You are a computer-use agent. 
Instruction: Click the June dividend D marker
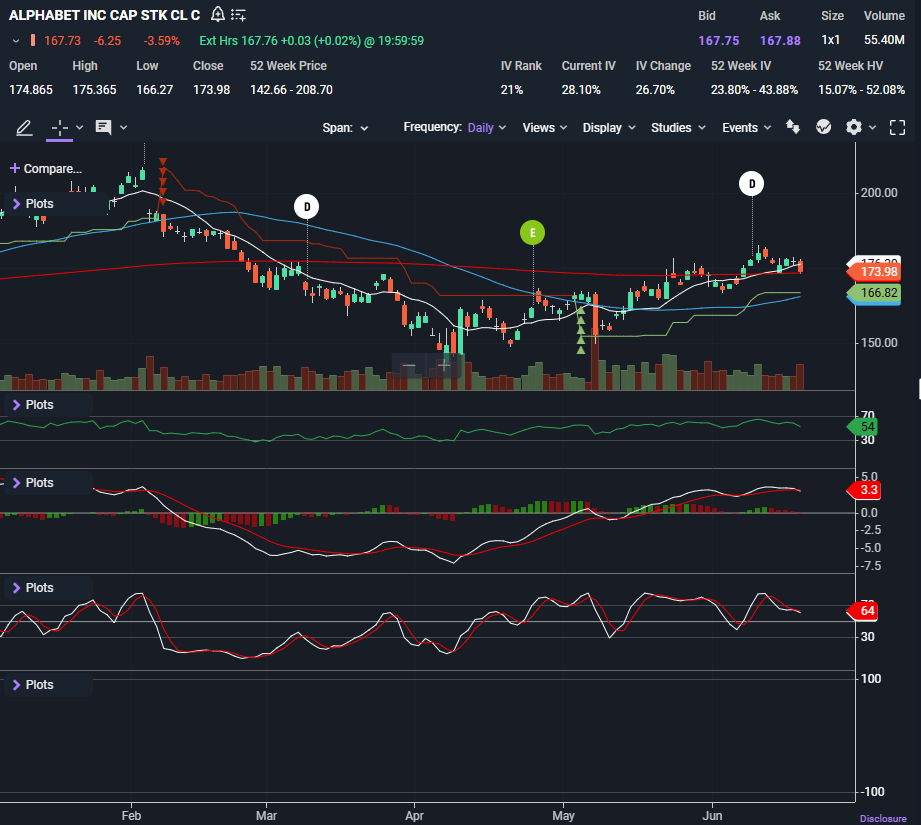click(751, 184)
